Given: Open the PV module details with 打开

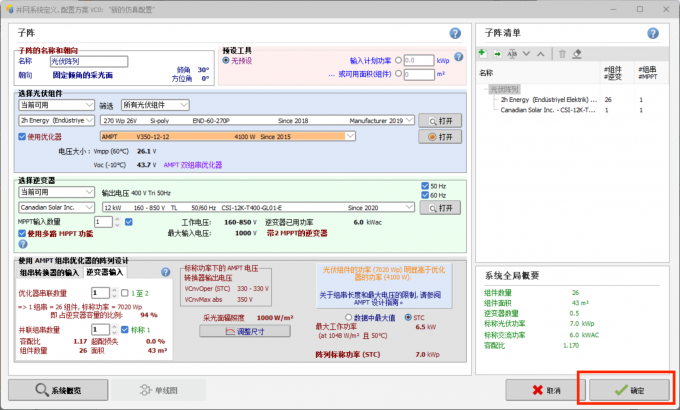Looking at the screenshot, I should point(440,121).
